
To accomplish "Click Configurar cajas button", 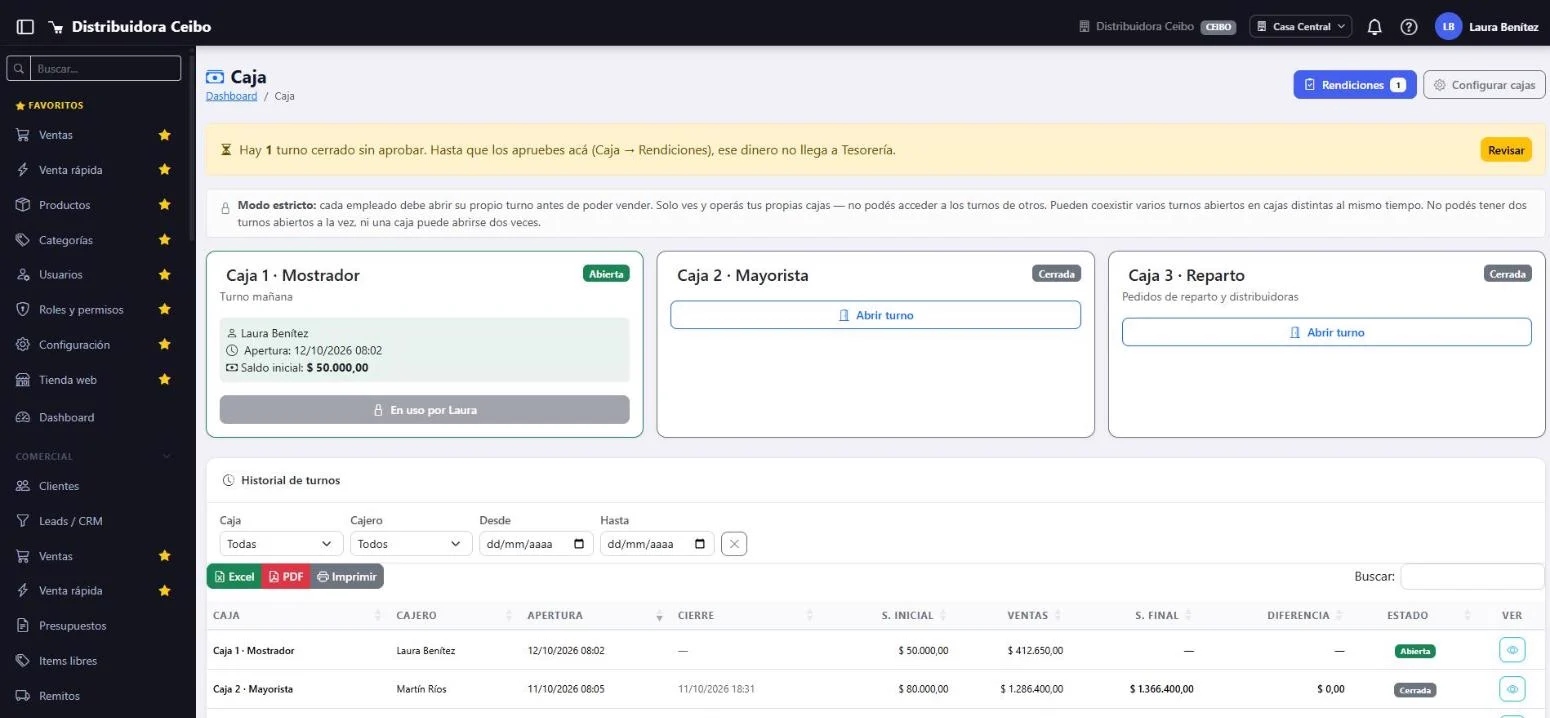I will tap(1484, 85).
